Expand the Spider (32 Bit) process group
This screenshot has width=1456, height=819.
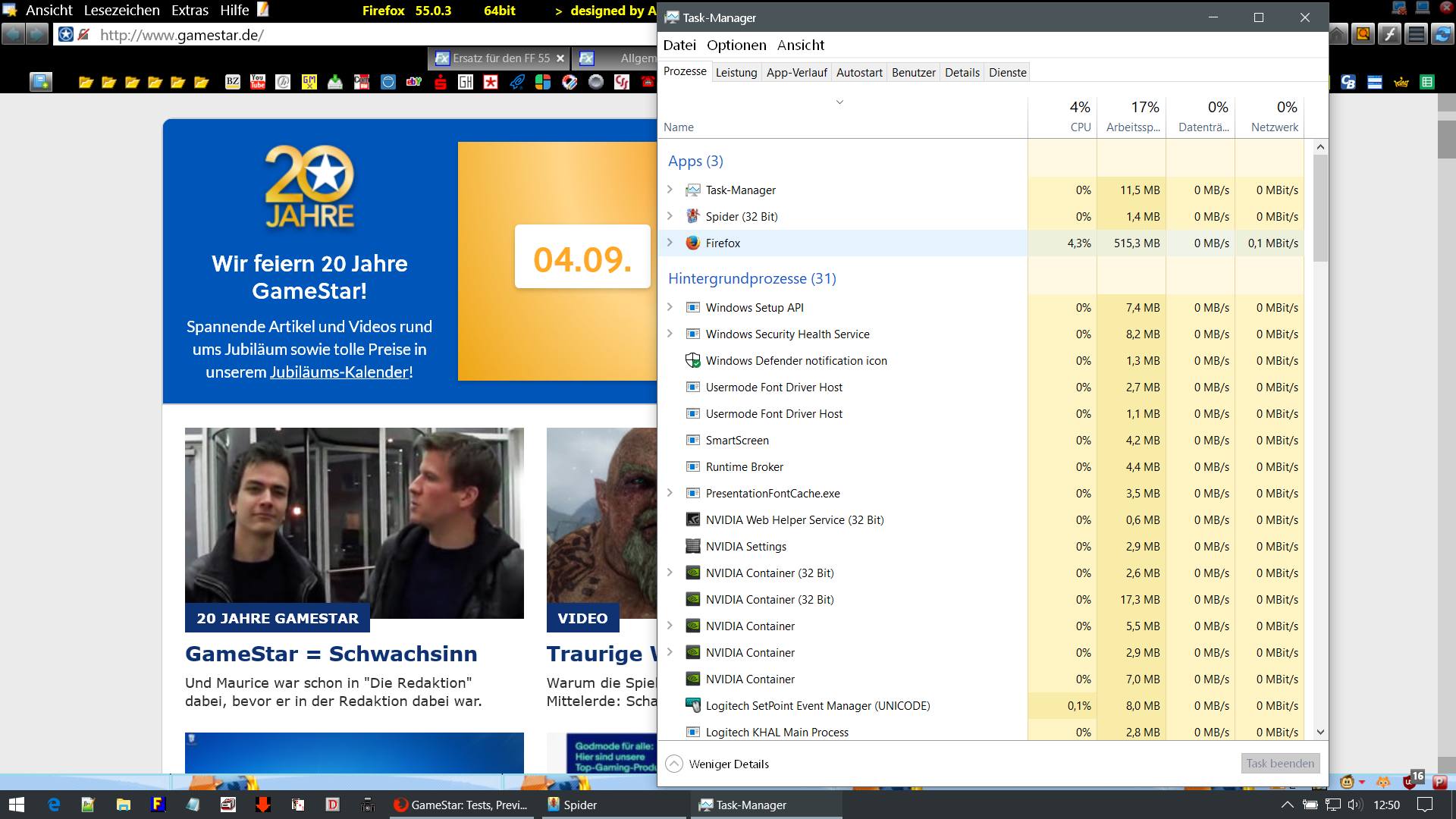670,216
